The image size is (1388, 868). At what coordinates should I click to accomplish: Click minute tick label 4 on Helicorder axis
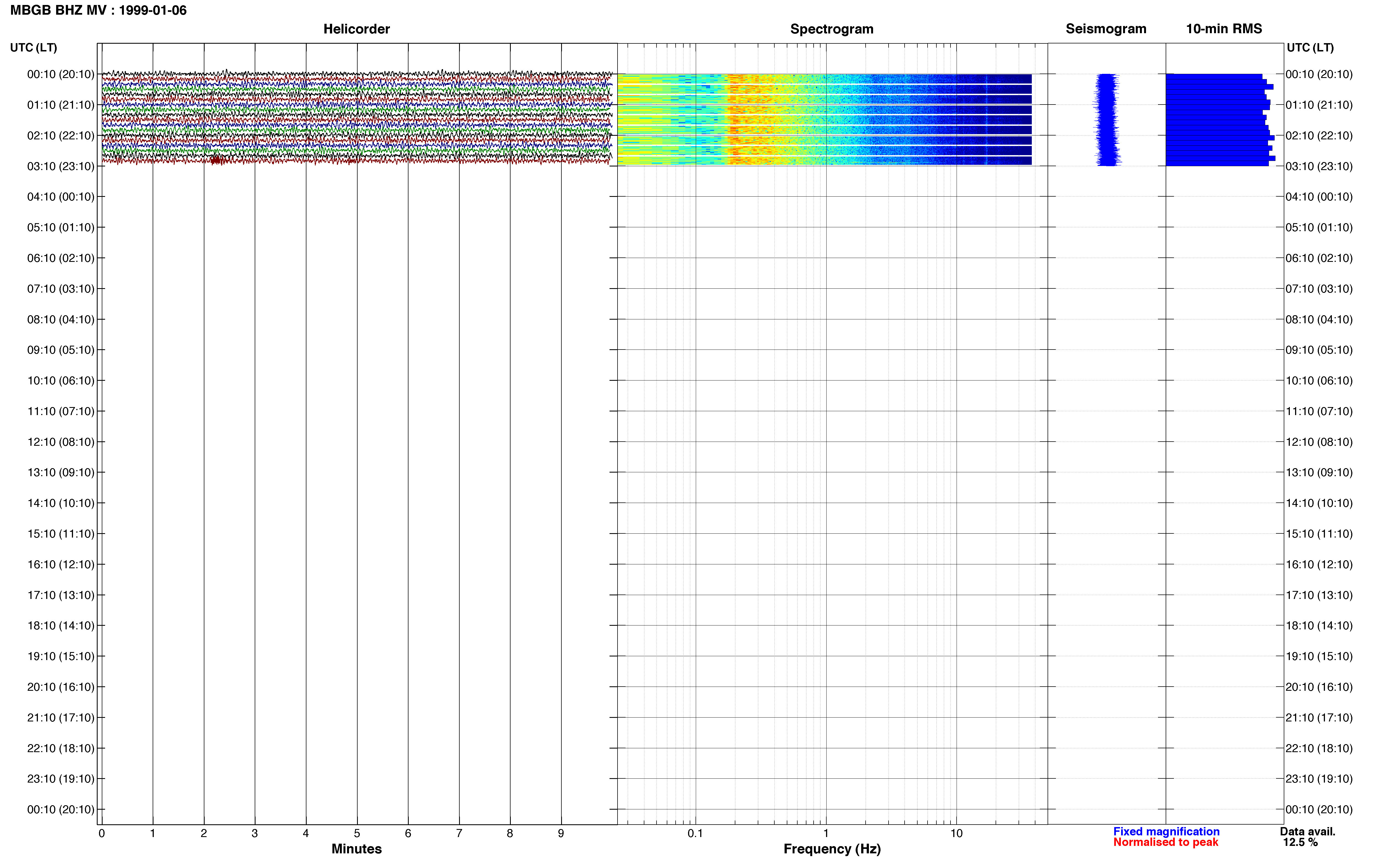click(x=306, y=833)
